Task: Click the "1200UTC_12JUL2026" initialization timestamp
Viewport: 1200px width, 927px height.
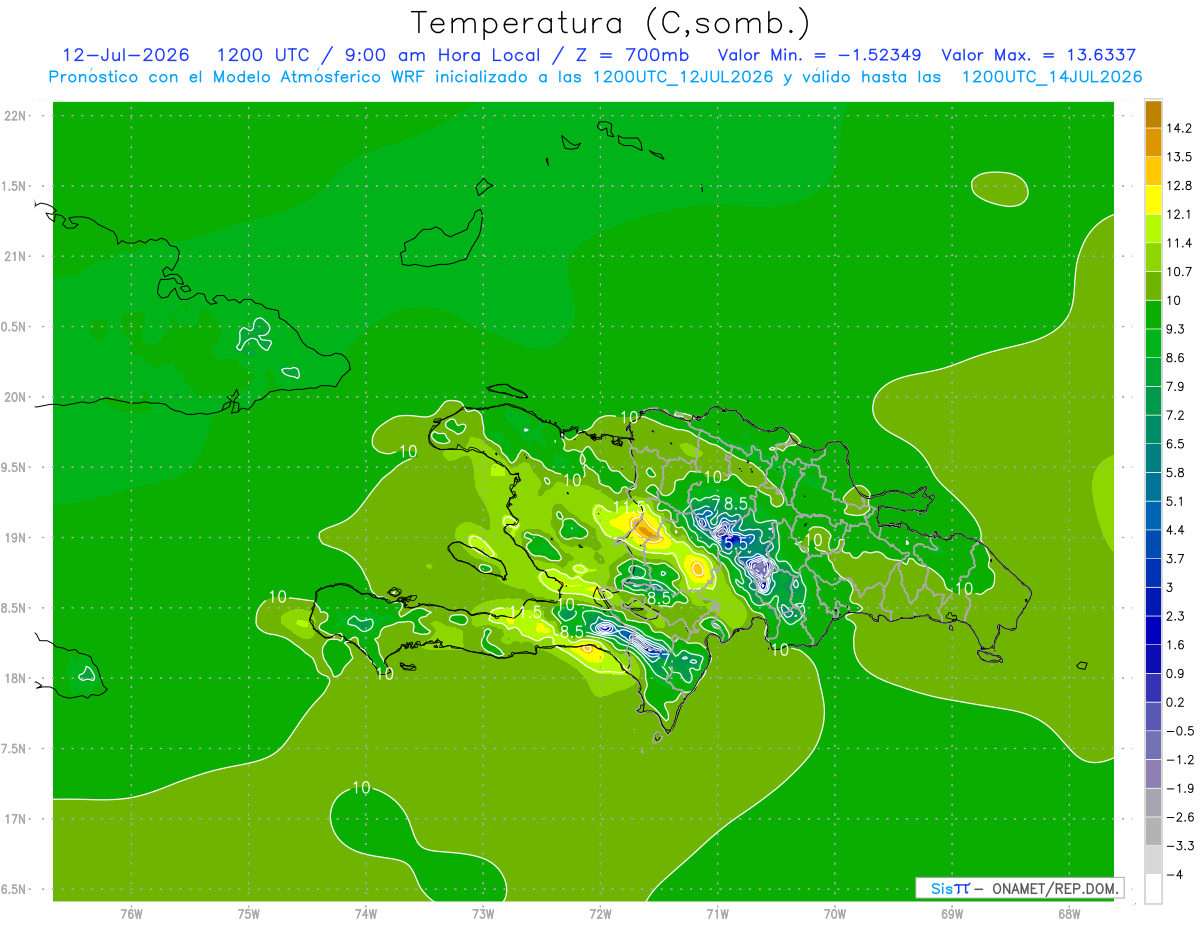Action: point(683,77)
